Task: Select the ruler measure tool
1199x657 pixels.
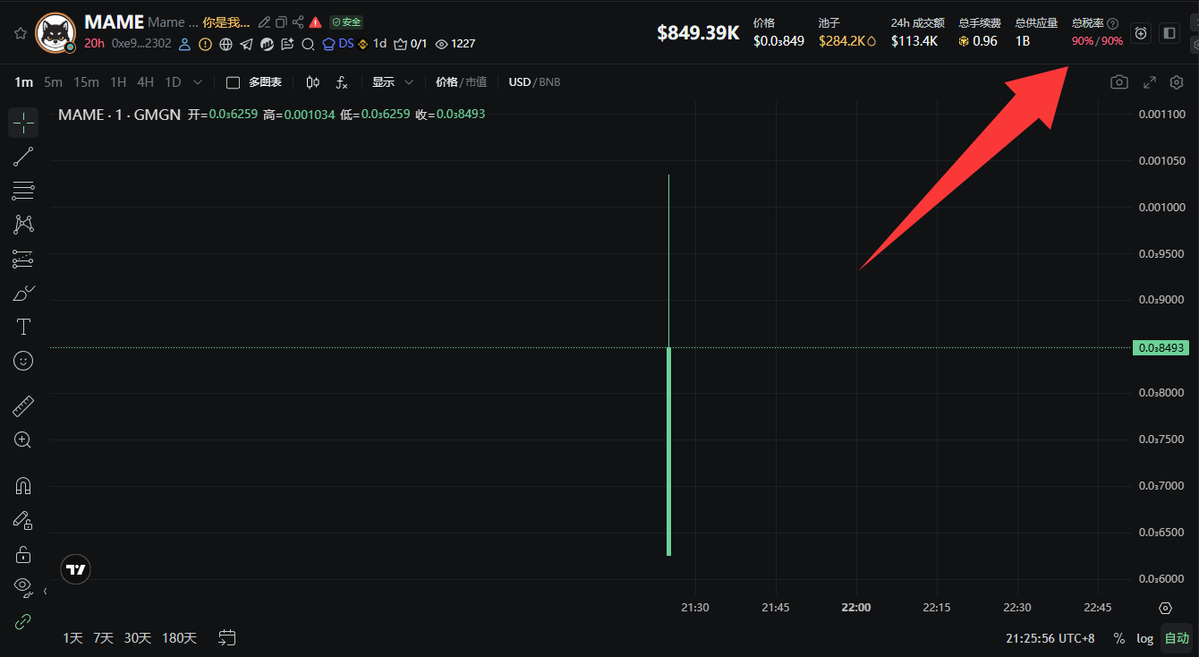Action: tap(24, 406)
